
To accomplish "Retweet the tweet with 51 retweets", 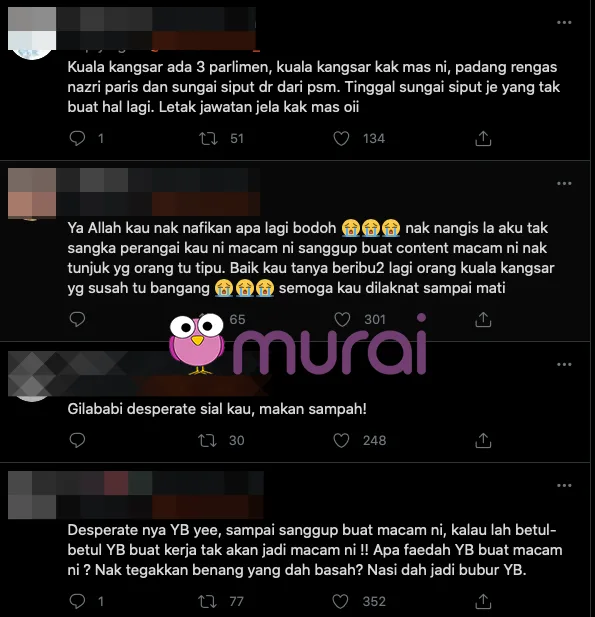I will coord(208,139).
